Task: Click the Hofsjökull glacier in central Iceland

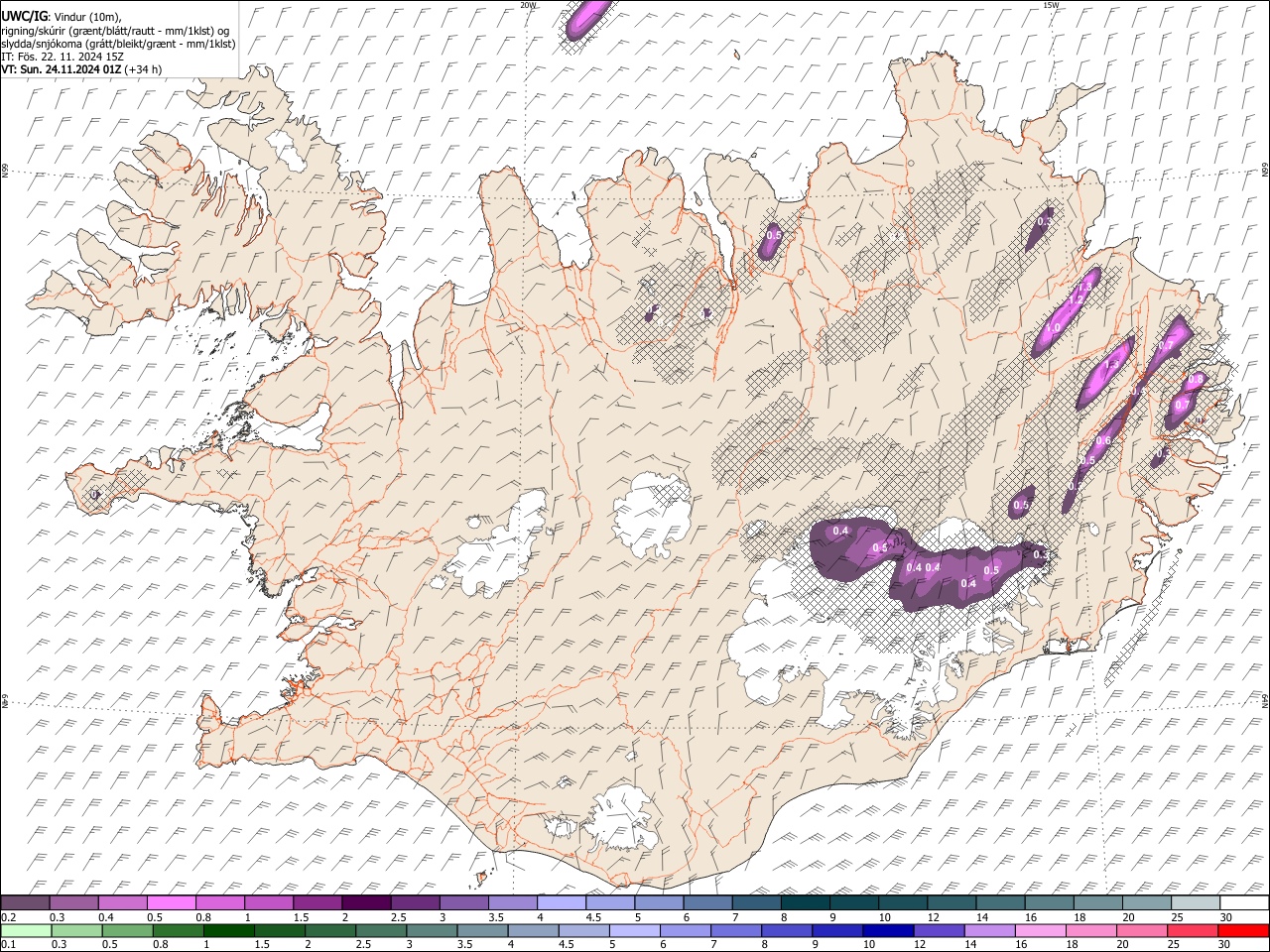Action: pos(652,516)
